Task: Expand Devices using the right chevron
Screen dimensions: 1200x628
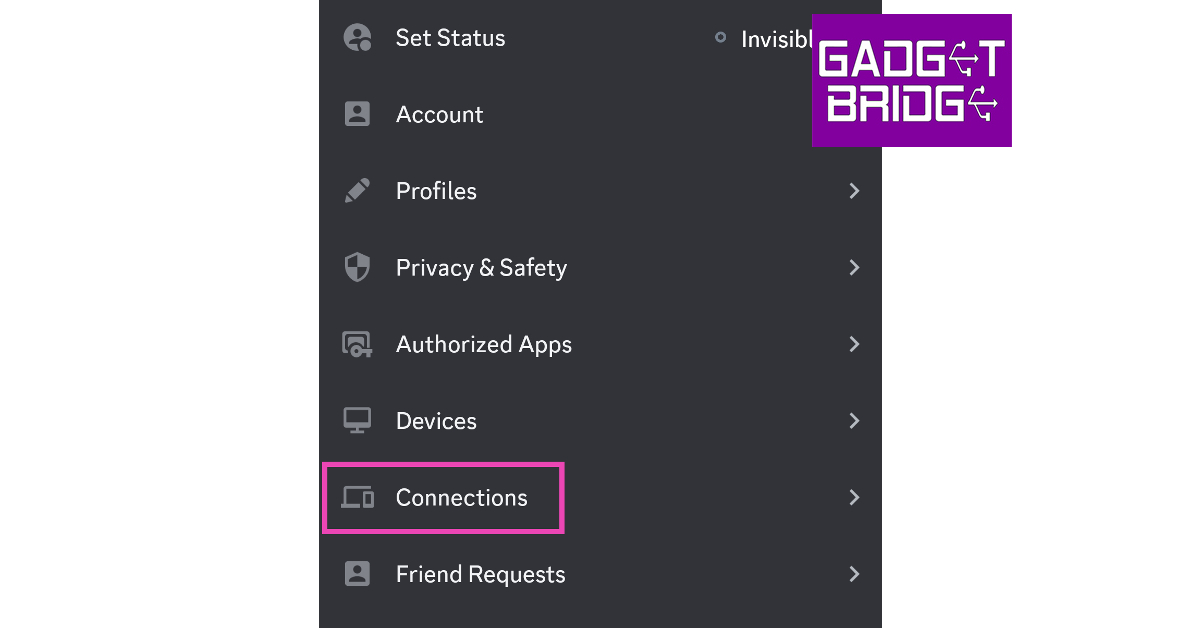Action: pyautogui.click(x=854, y=421)
